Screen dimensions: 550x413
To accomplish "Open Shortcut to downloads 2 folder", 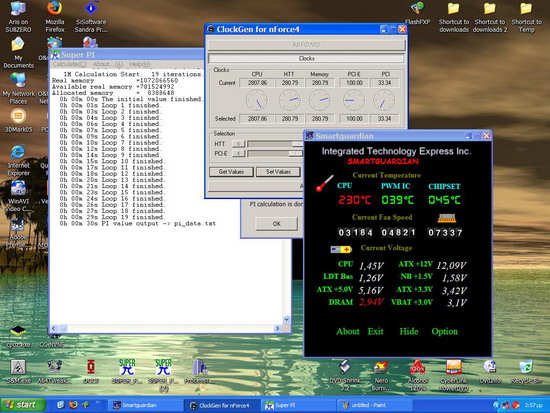I will (x=490, y=16).
